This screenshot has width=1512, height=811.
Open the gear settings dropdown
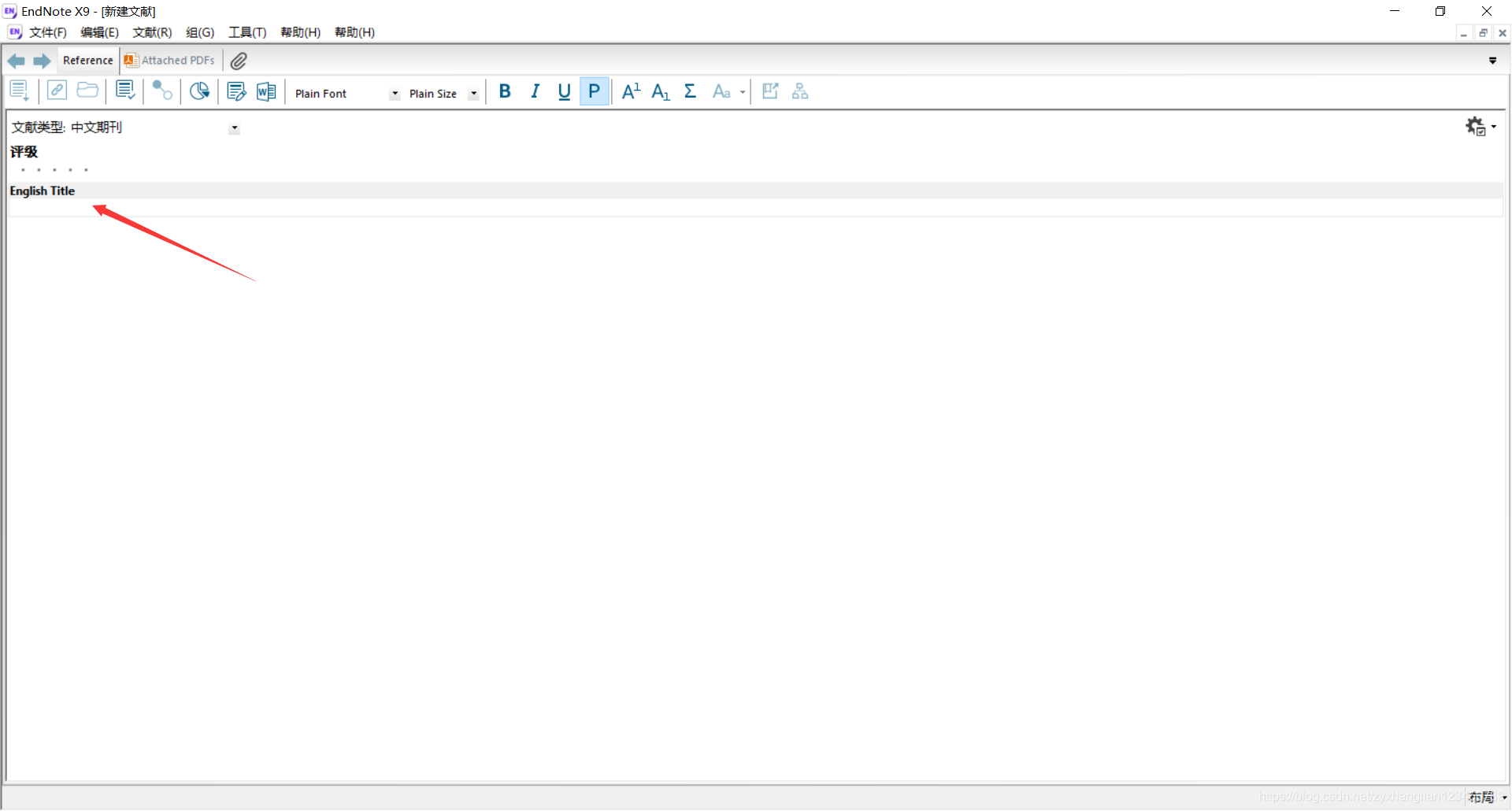pos(1480,127)
